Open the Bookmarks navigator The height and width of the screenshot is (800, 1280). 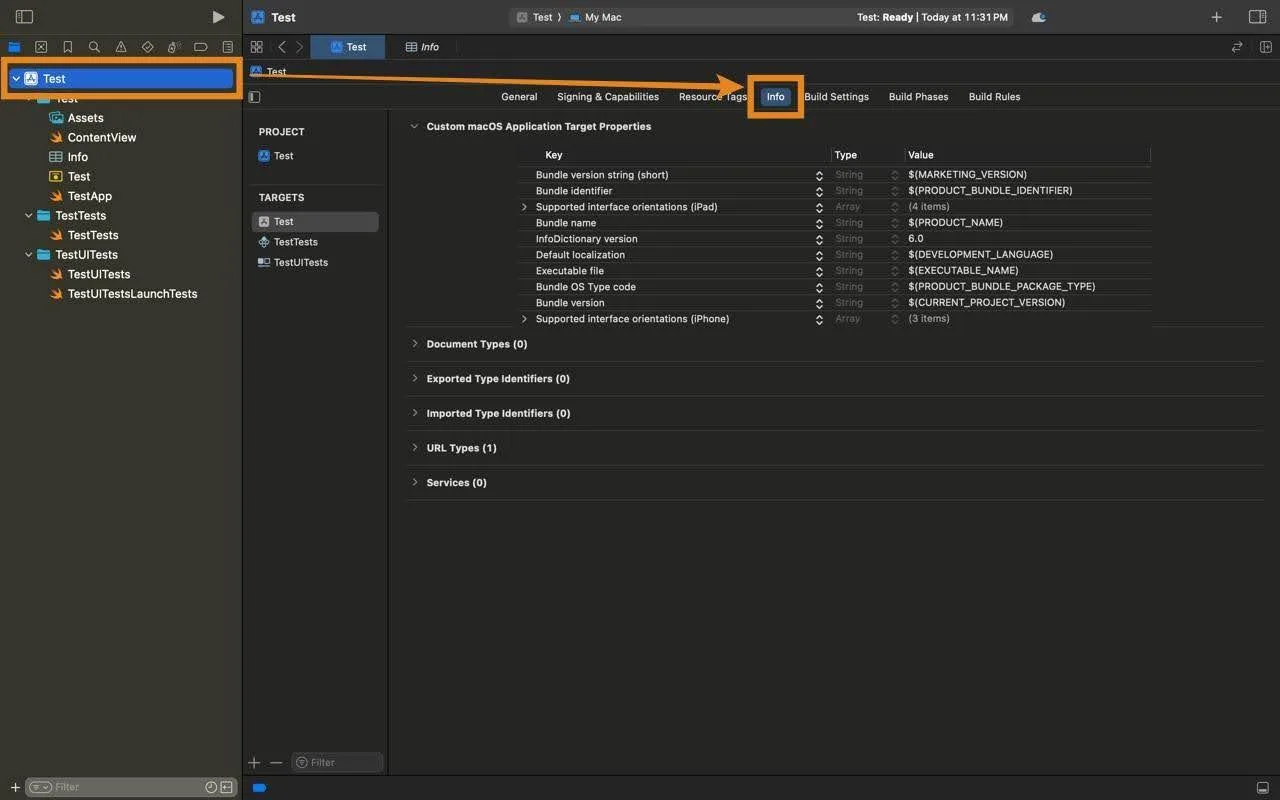tap(67, 47)
